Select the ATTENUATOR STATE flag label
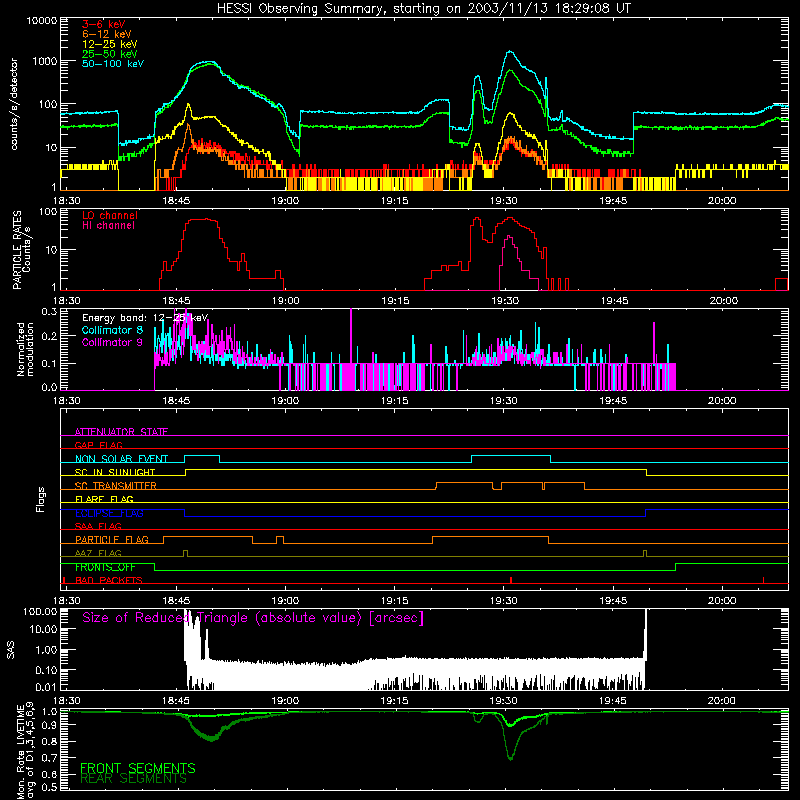 click(x=121, y=432)
